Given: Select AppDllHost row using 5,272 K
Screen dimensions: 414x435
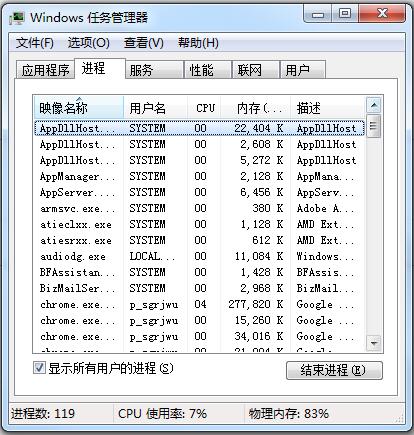Looking at the screenshot, I should click(199, 160).
